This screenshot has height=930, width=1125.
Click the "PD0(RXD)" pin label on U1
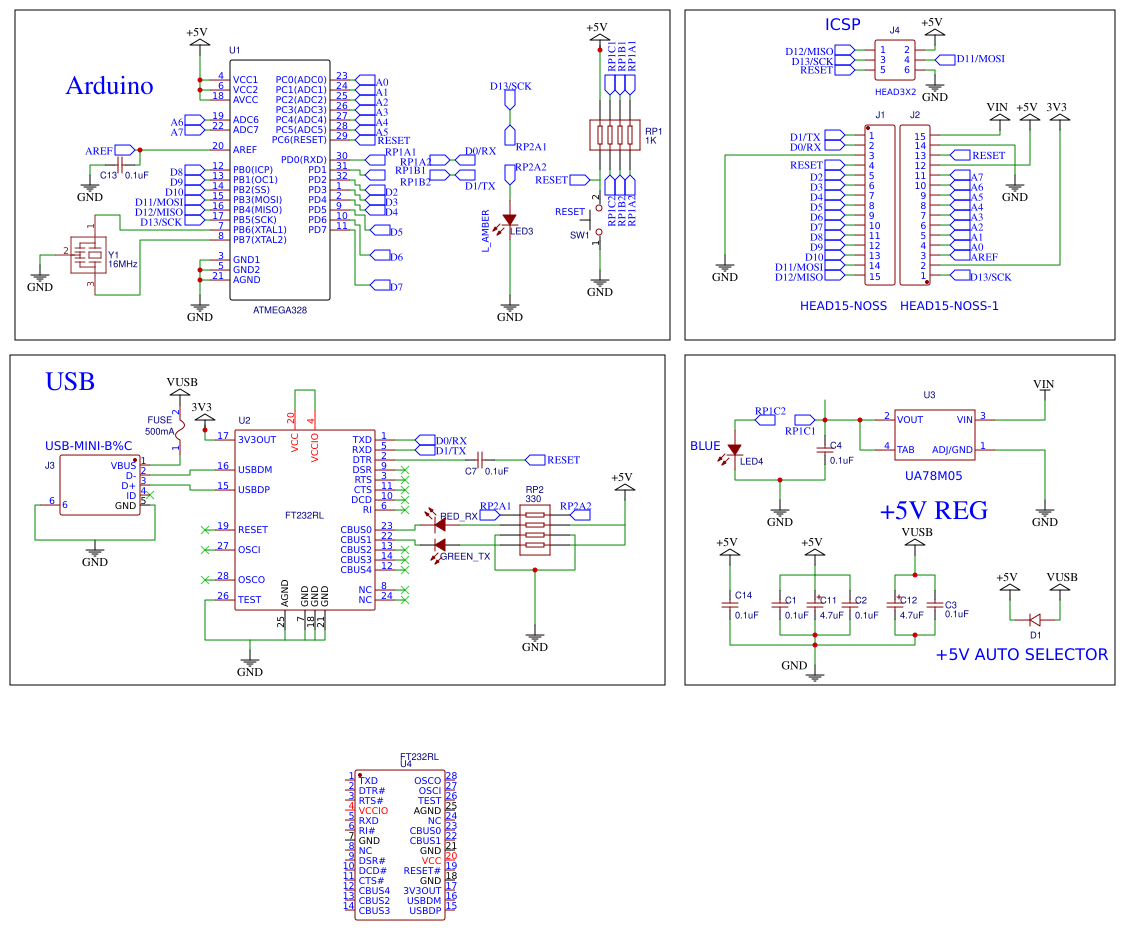(x=303, y=160)
